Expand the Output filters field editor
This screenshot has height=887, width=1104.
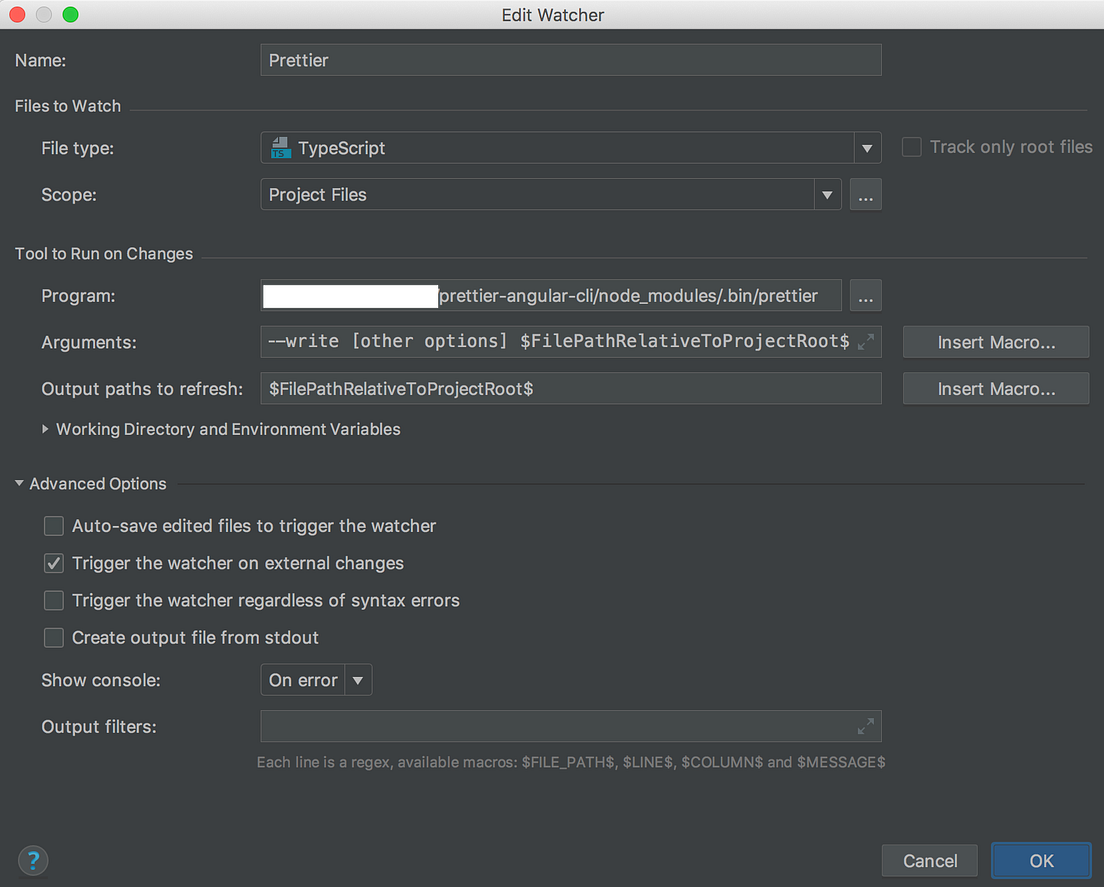[x=866, y=726]
